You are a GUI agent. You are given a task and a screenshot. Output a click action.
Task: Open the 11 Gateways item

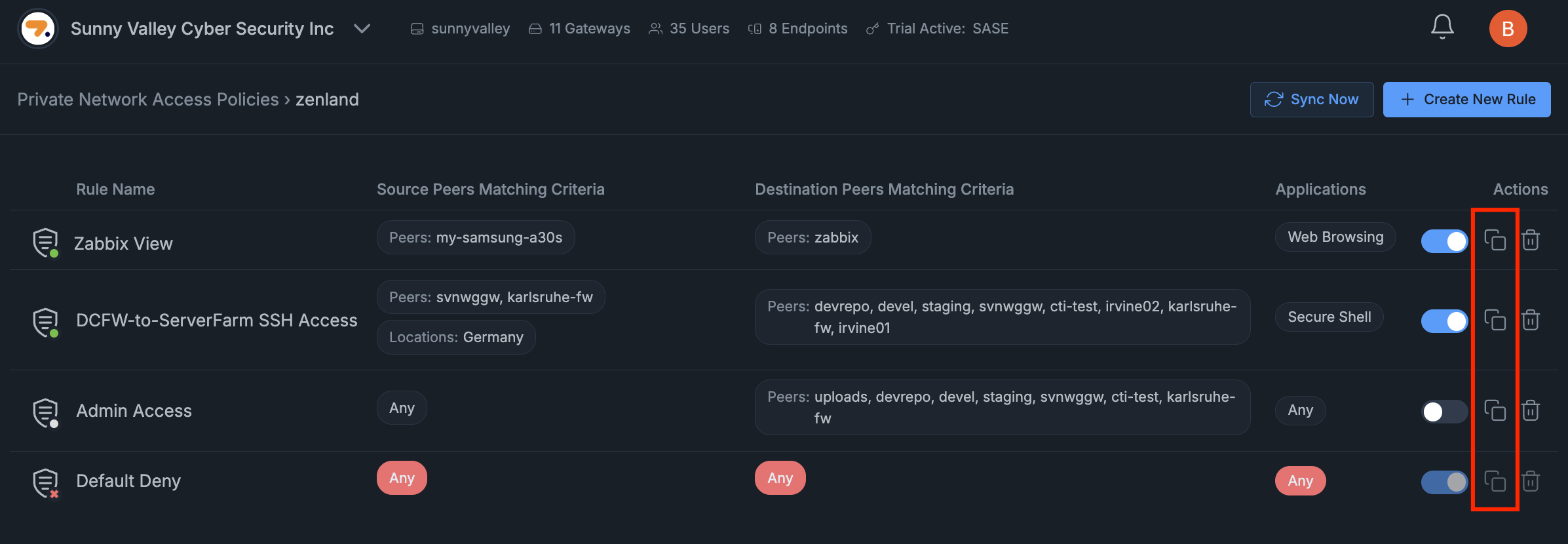580,29
